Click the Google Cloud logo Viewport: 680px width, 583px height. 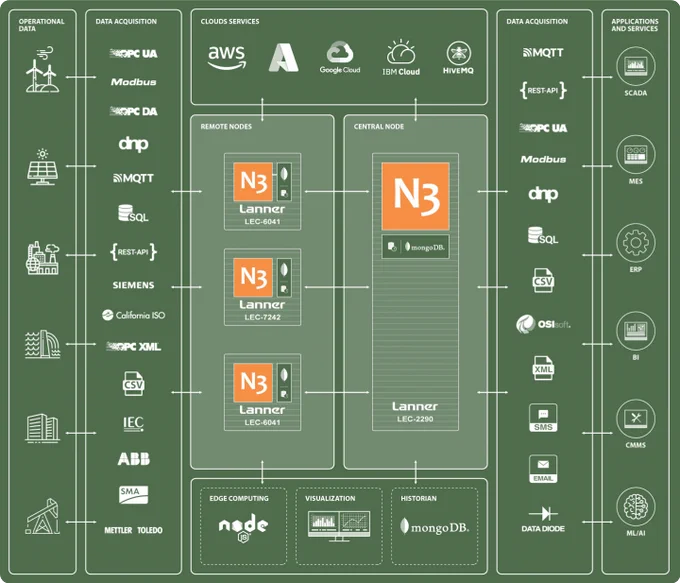tap(340, 57)
